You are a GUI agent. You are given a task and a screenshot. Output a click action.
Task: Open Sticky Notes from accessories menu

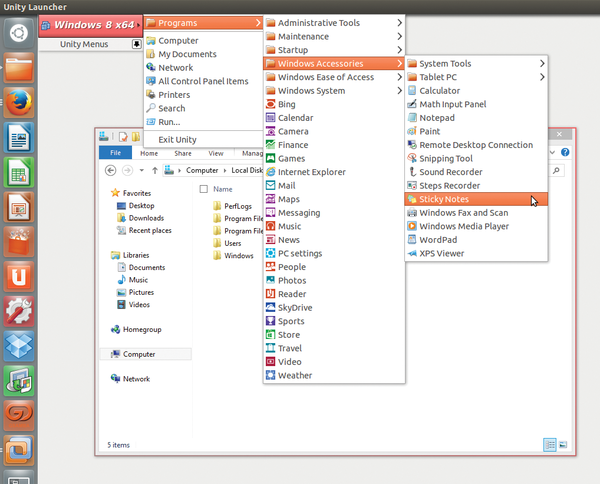476,199
